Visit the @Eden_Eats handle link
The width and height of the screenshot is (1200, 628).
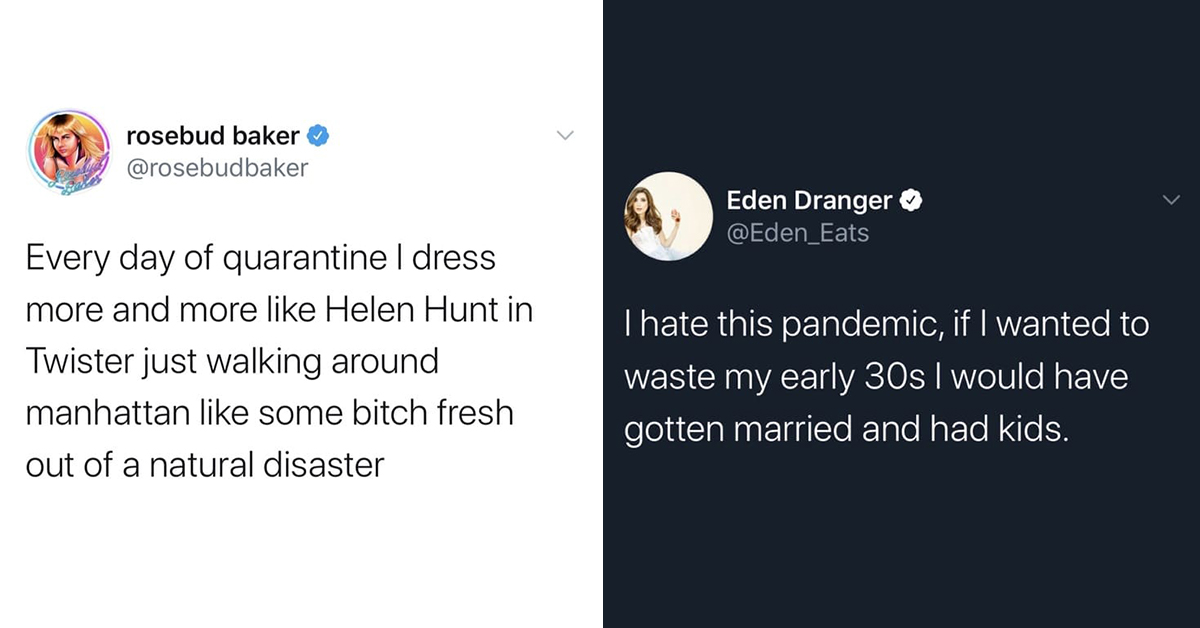coord(798,233)
